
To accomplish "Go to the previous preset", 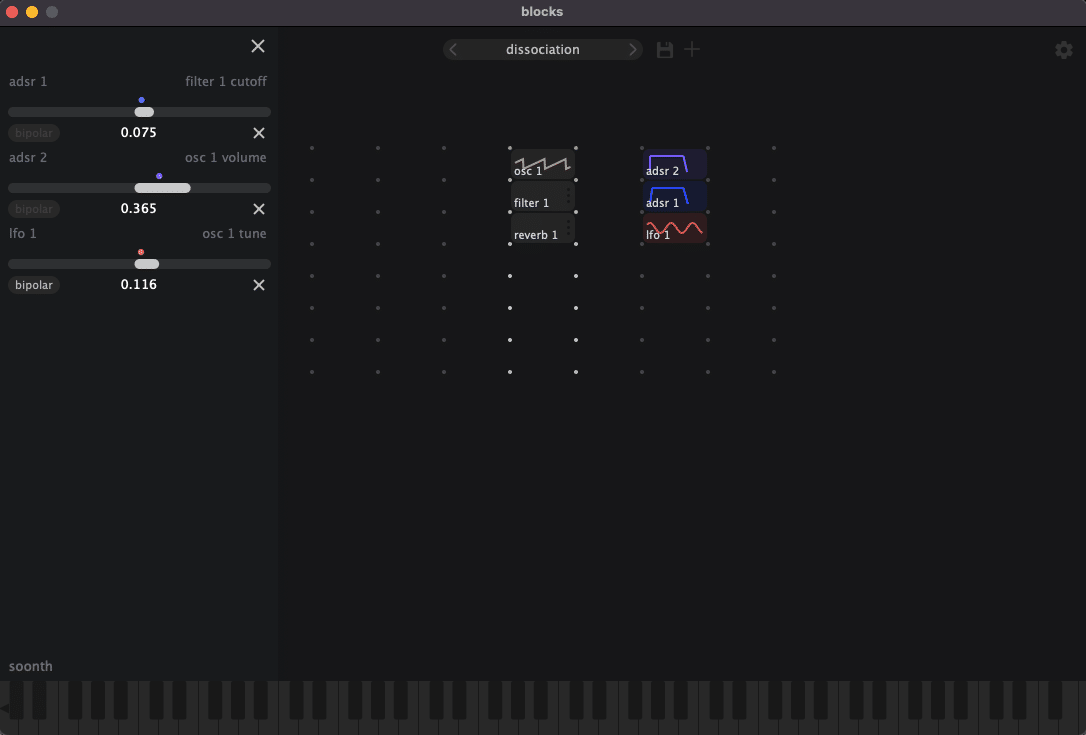I will pos(453,50).
